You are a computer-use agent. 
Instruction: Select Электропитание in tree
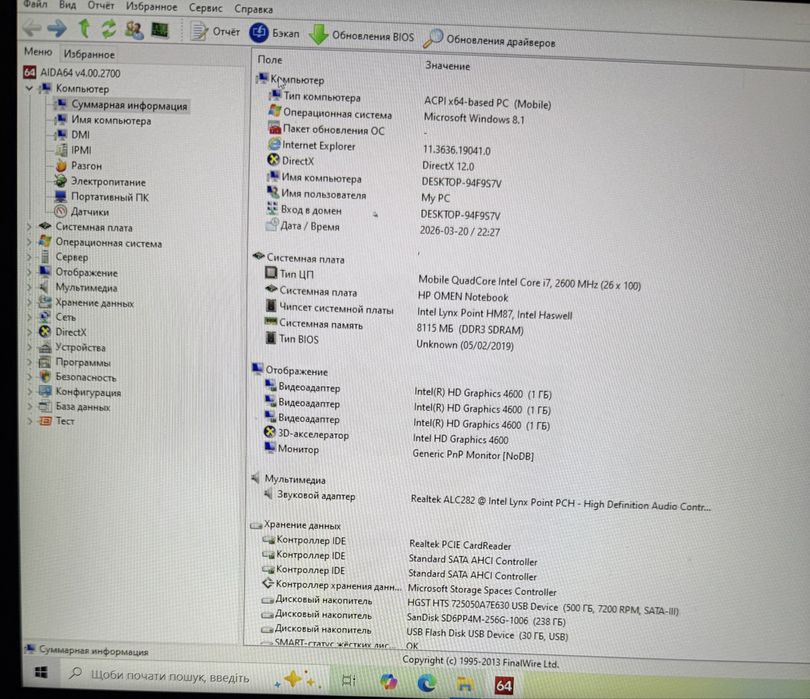click(x=108, y=182)
